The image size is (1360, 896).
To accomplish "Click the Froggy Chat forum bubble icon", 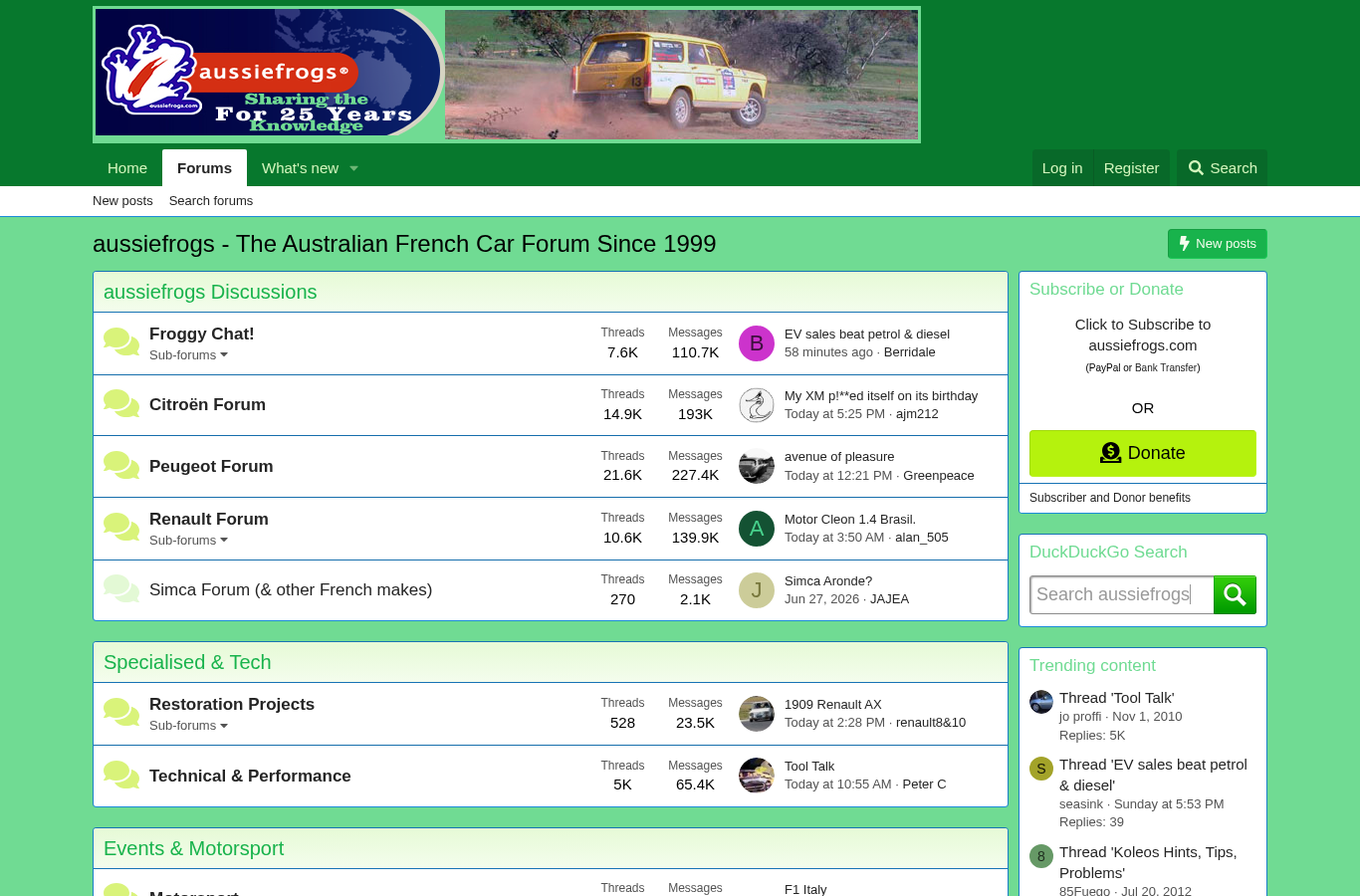I will click(x=121, y=342).
